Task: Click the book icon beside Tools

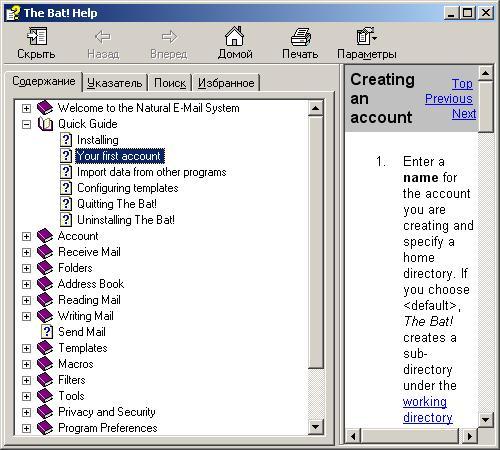Action: coord(45,396)
